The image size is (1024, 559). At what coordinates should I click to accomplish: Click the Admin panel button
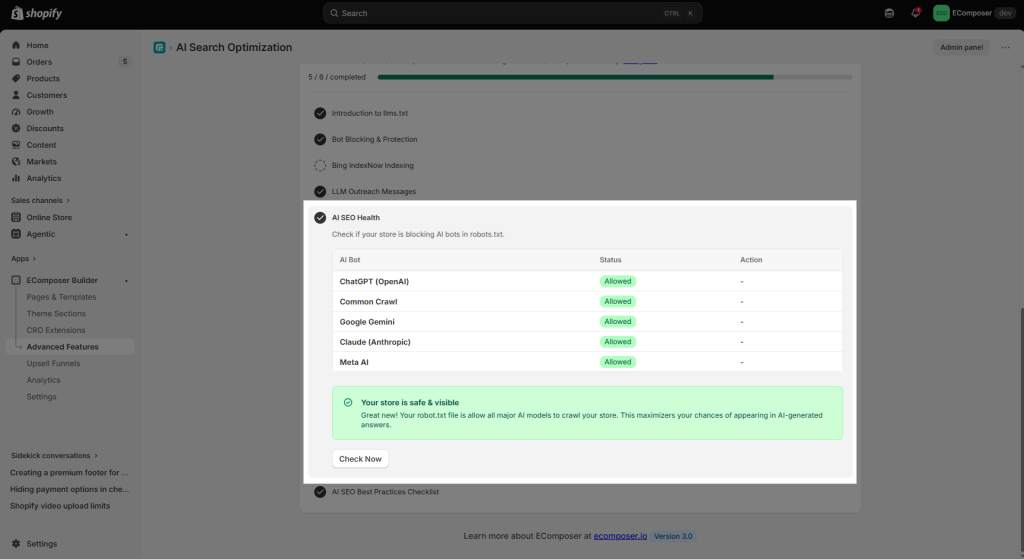961,47
